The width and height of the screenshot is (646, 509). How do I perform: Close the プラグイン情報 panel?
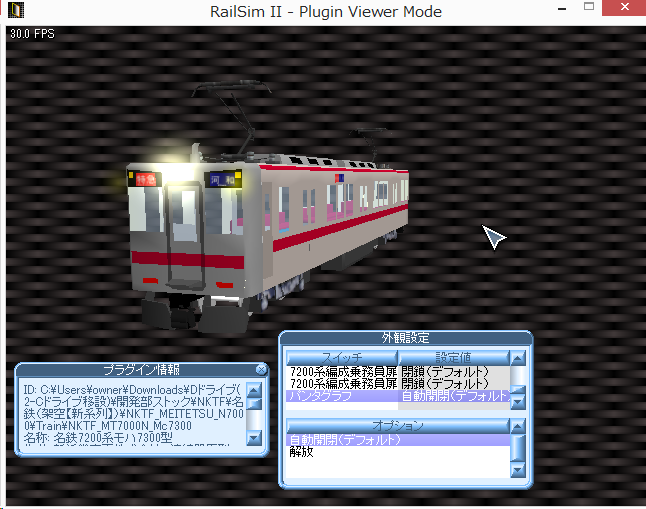coord(261,369)
